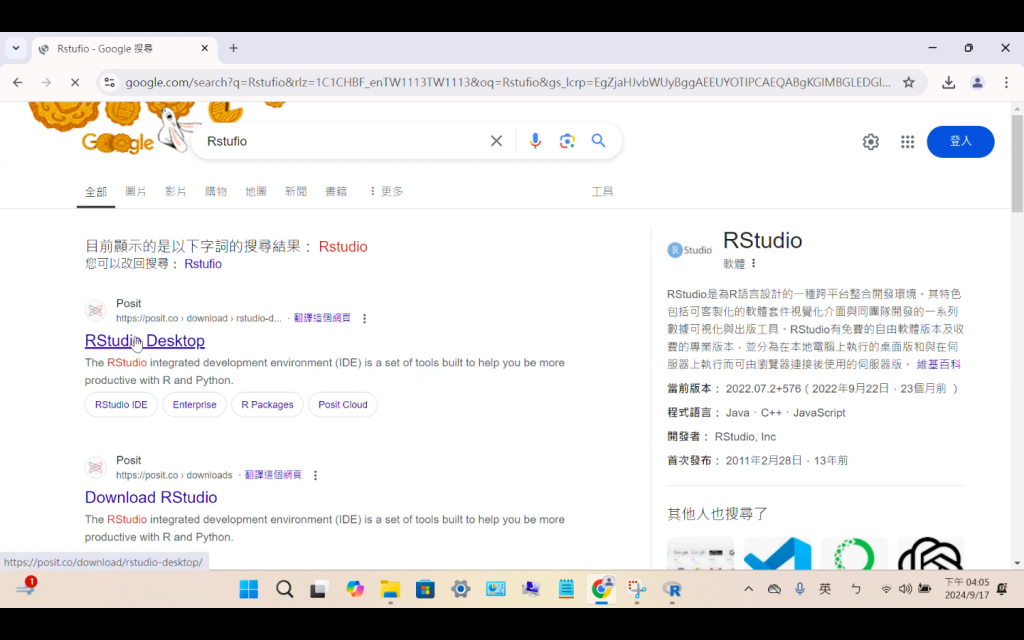Open the ChatGPT related search thumbnail
The height and width of the screenshot is (640, 1024).
pyautogui.click(x=931, y=553)
